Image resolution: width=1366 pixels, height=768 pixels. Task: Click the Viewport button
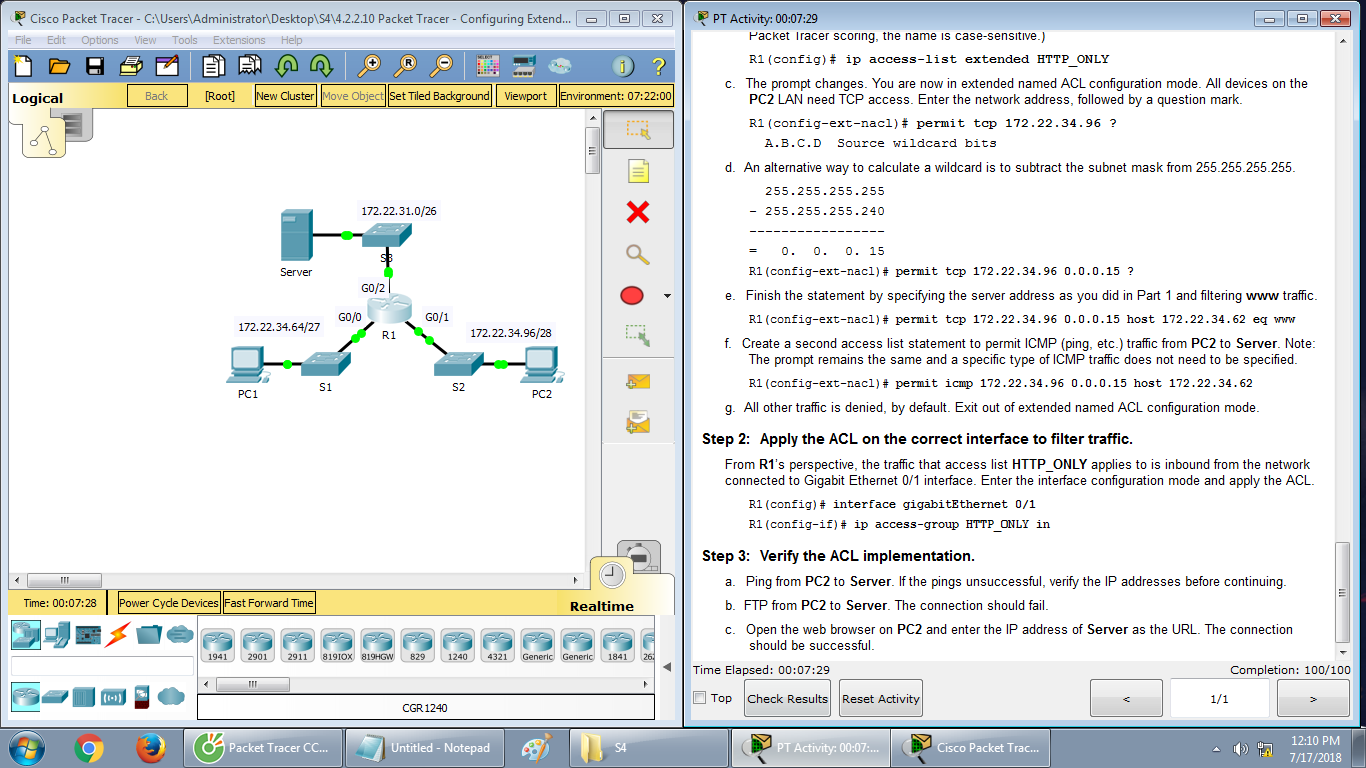pyautogui.click(x=526, y=96)
